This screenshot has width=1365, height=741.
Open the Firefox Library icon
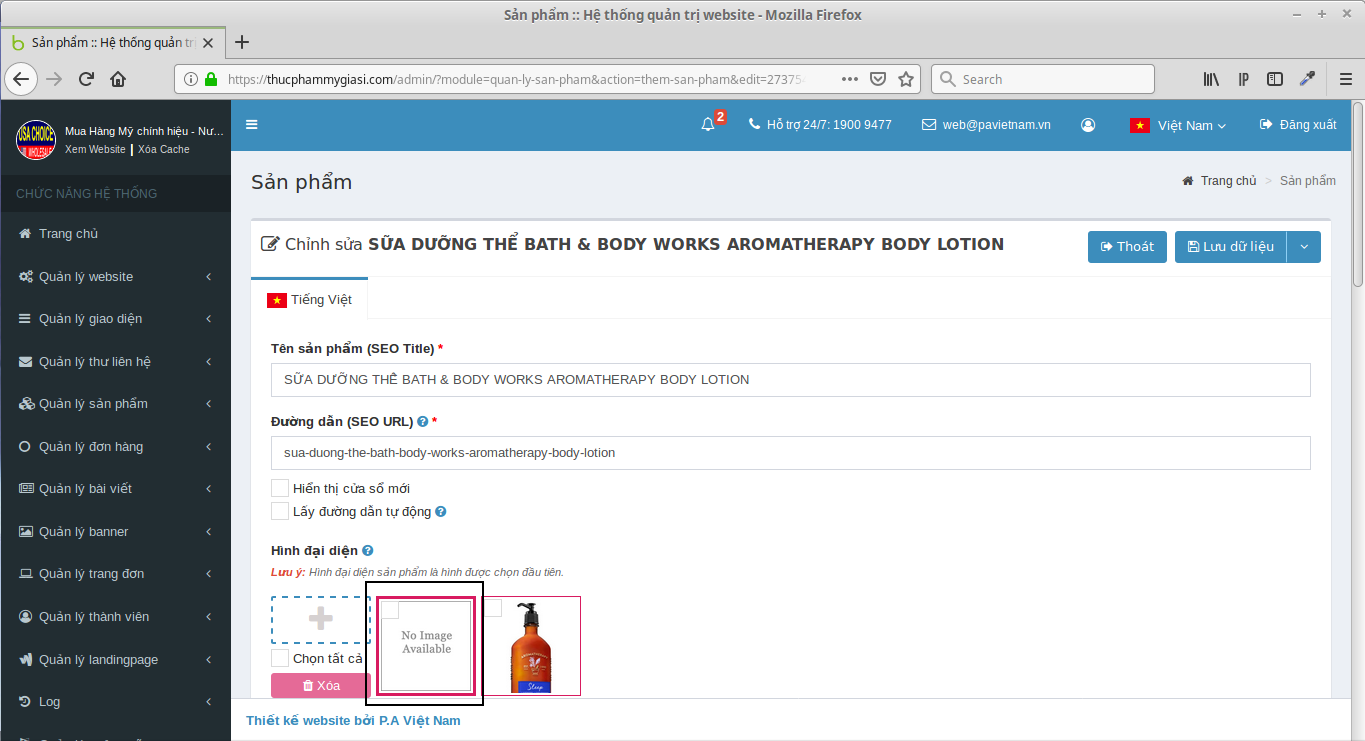pyautogui.click(x=1211, y=79)
